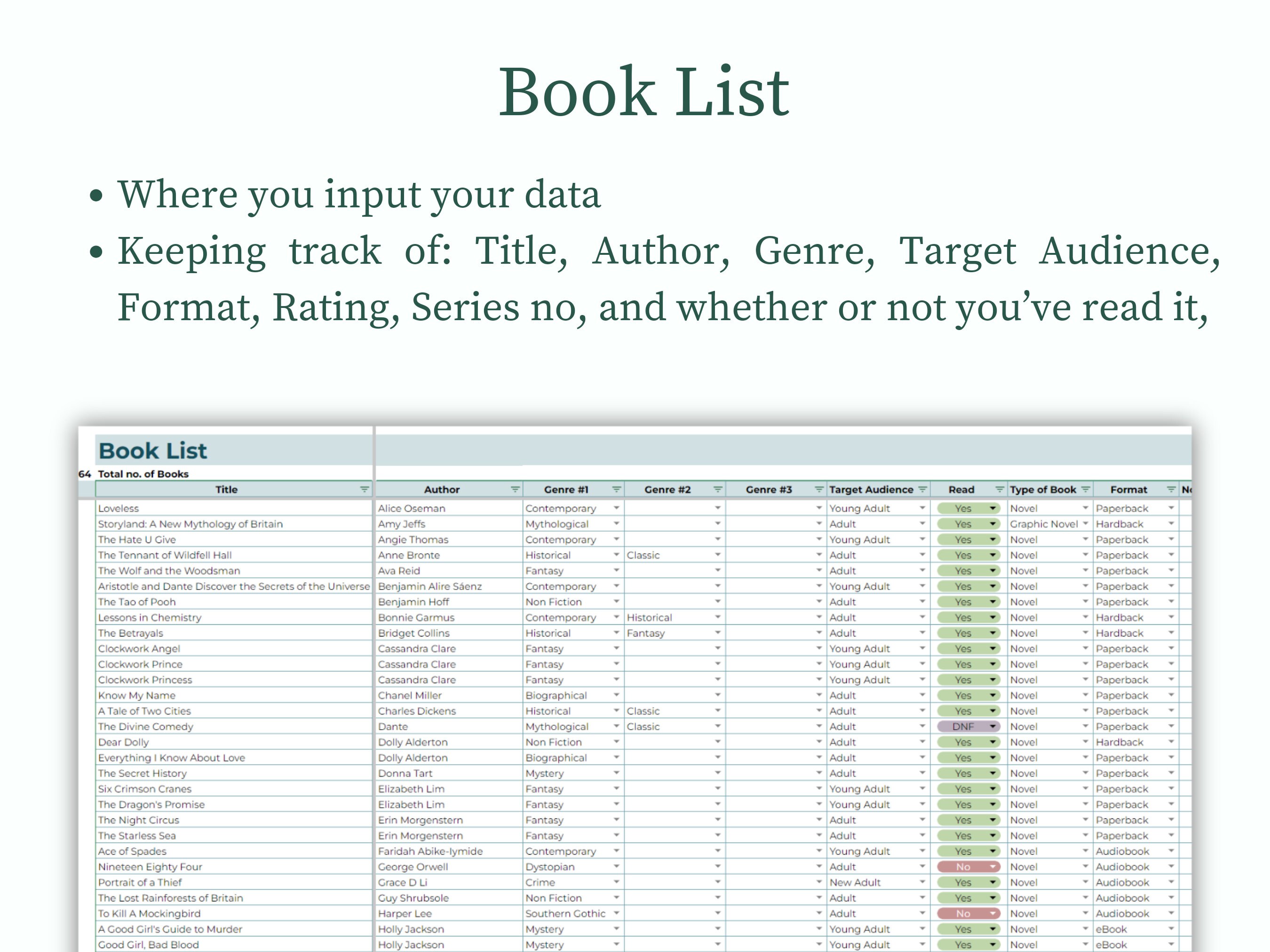Filter the Title column

[364, 489]
